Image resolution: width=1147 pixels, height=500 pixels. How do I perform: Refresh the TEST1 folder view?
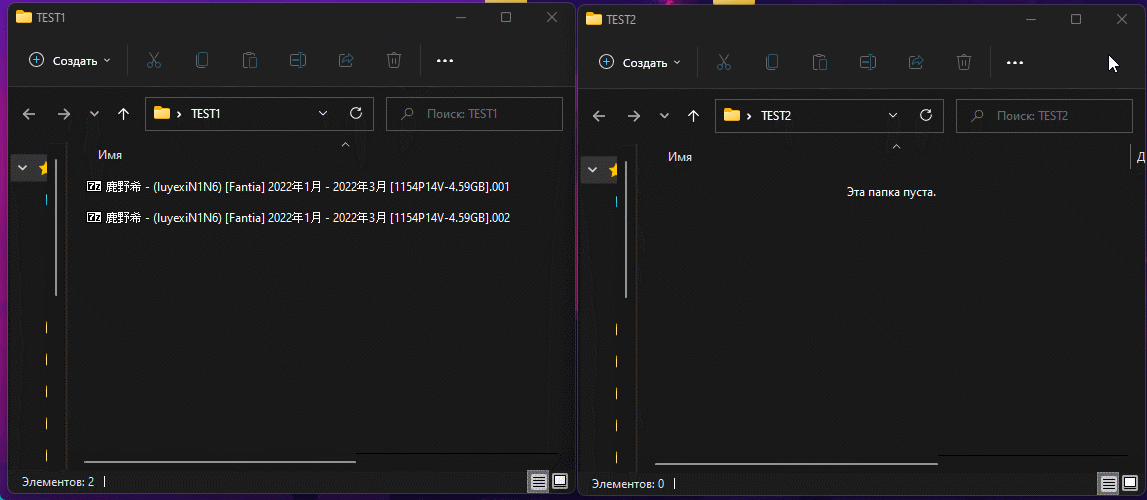click(x=356, y=113)
